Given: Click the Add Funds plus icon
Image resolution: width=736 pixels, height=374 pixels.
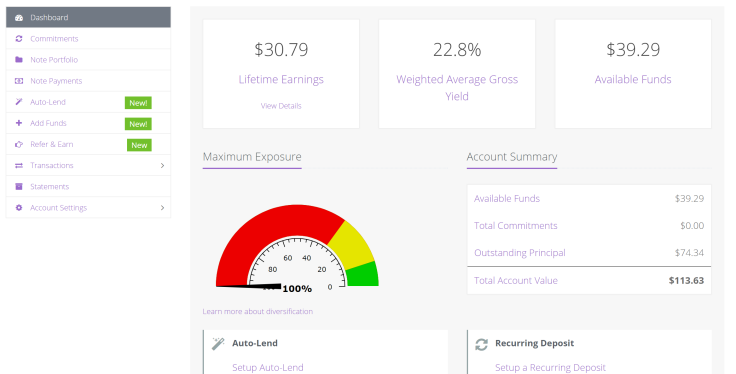Looking at the screenshot, I should [x=19, y=123].
